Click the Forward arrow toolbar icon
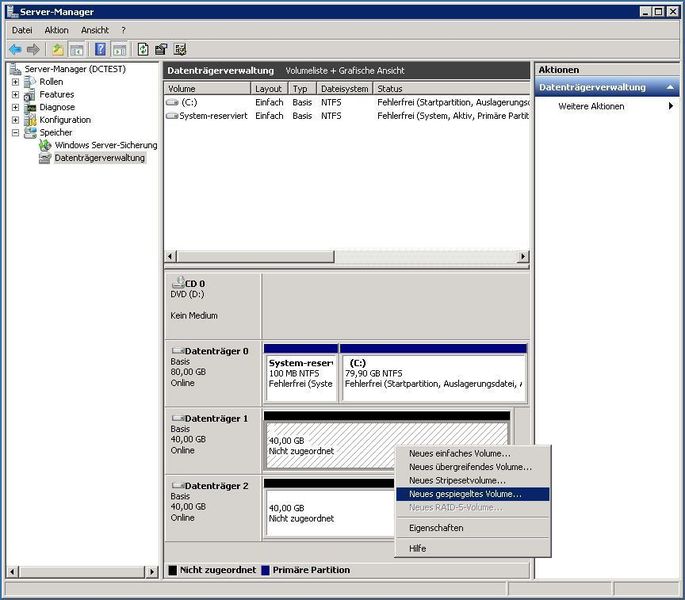 [x=33, y=49]
